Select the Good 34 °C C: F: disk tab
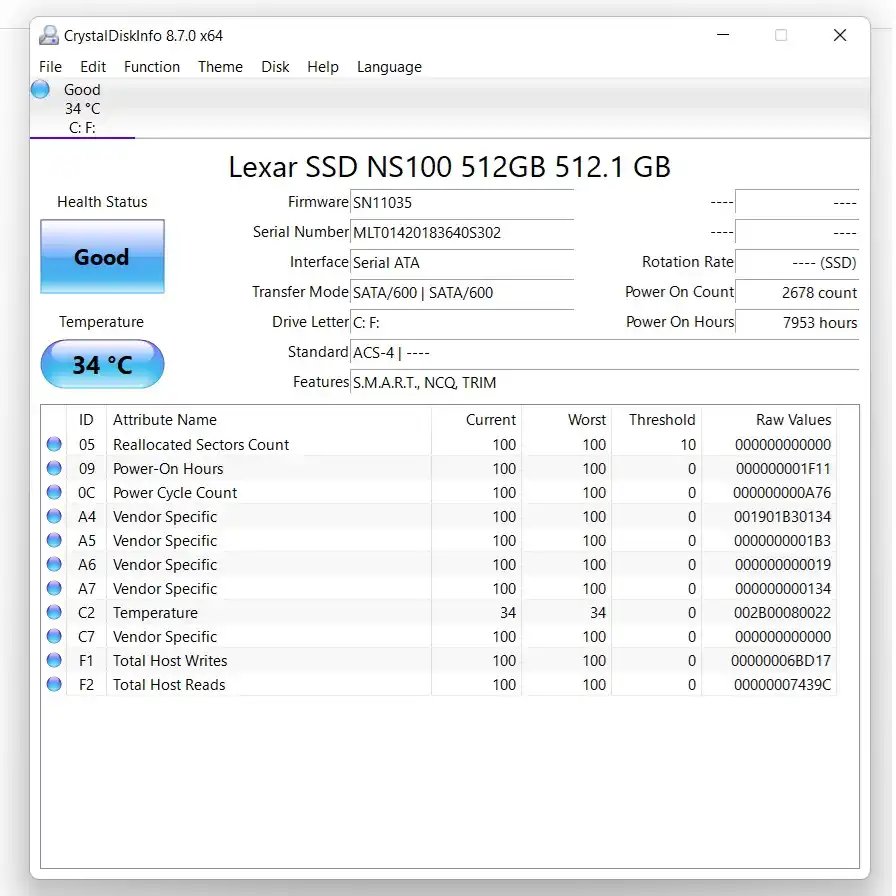The height and width of the screenshot is (896, 896). coord(82,109)
